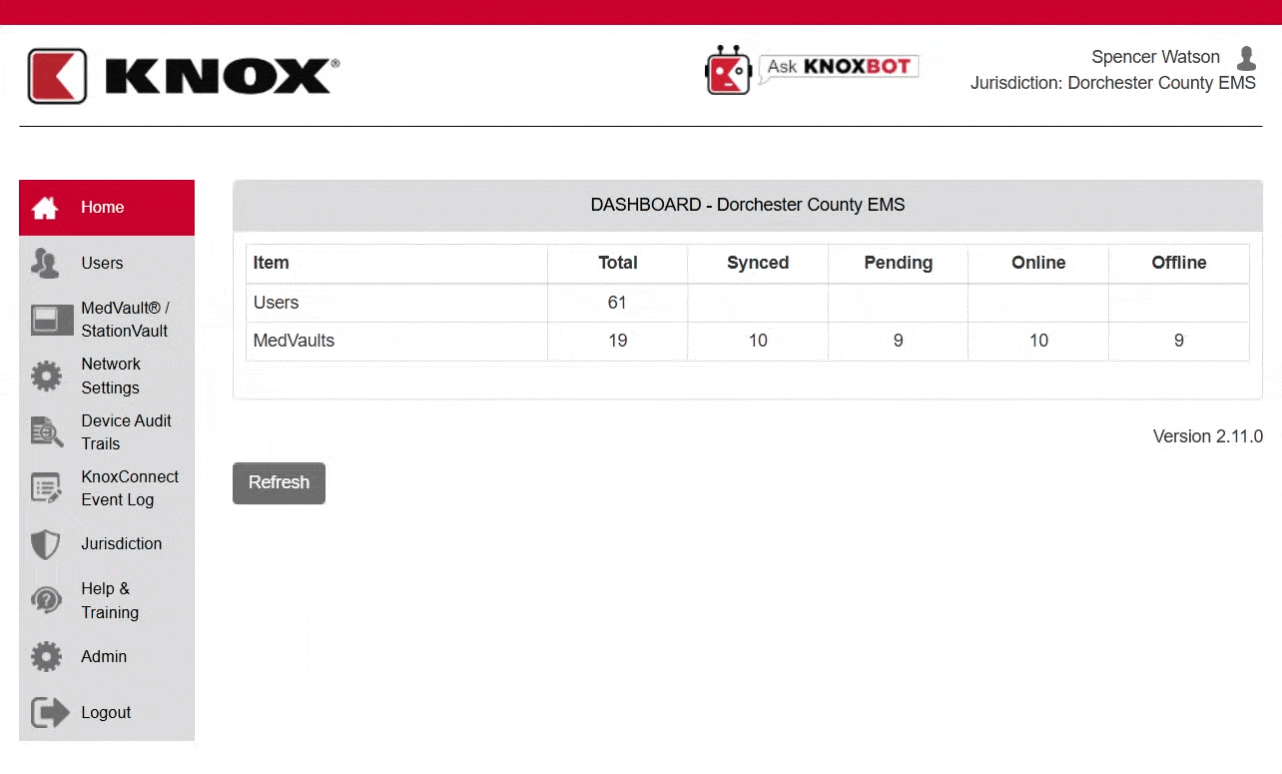Click the Users row label in table
1282x774 pixels.
tap(276, 302)
